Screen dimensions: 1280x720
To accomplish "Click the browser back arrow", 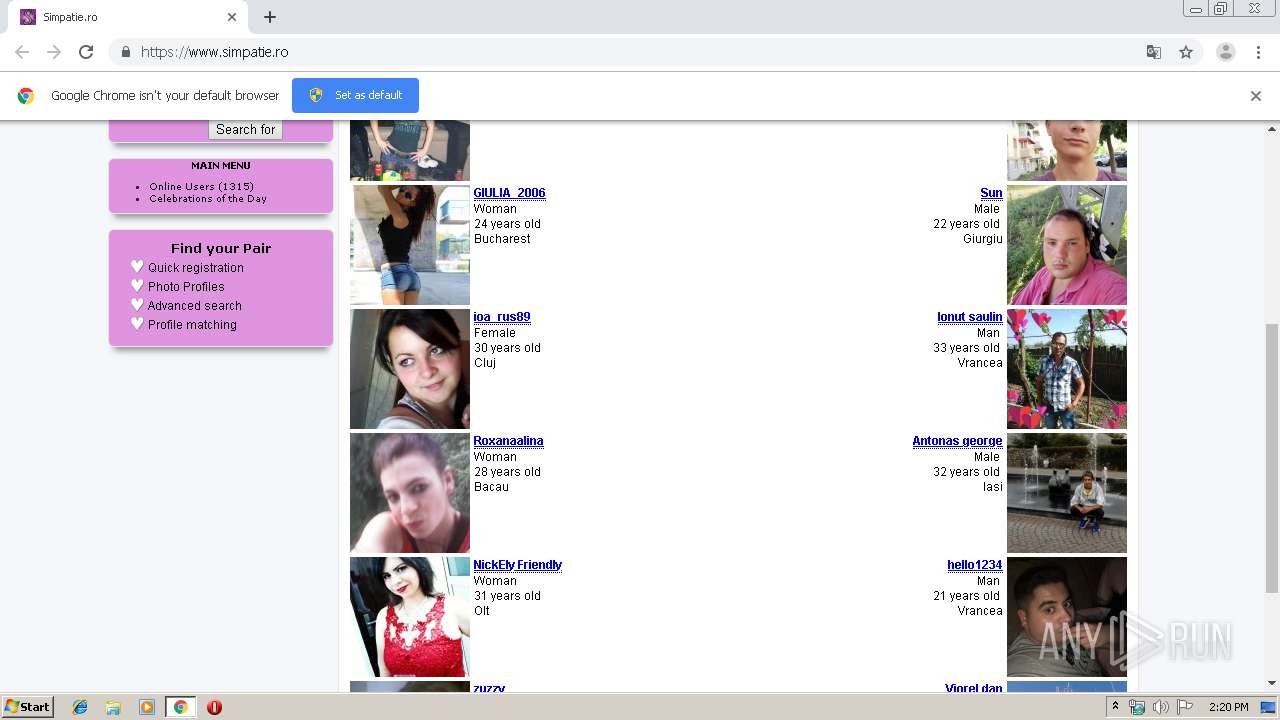I will pyautogui.click(x=22, y=52).
